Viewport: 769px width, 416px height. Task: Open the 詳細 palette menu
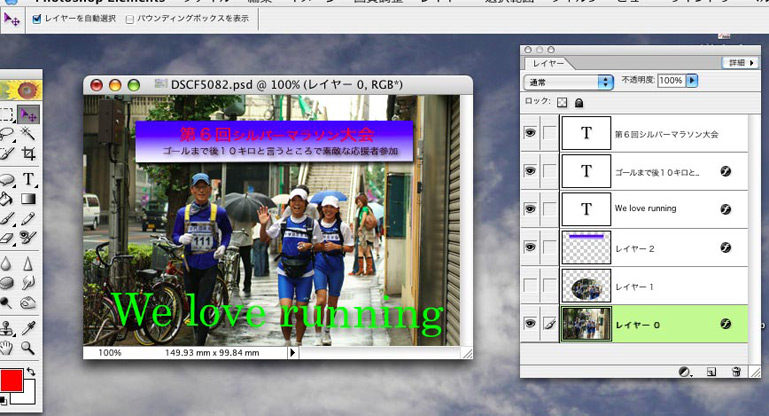[740, 63]
